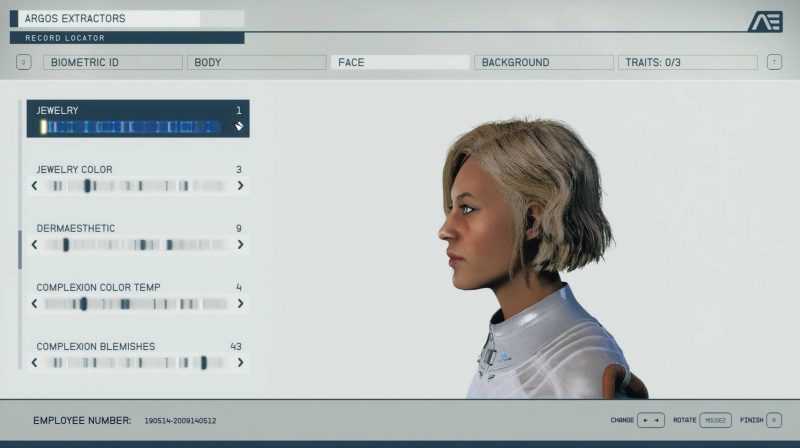Click the Argos Extractors AE logo
Screen dimensions: 800x448
pyautogui.click(x=765, y=21)
